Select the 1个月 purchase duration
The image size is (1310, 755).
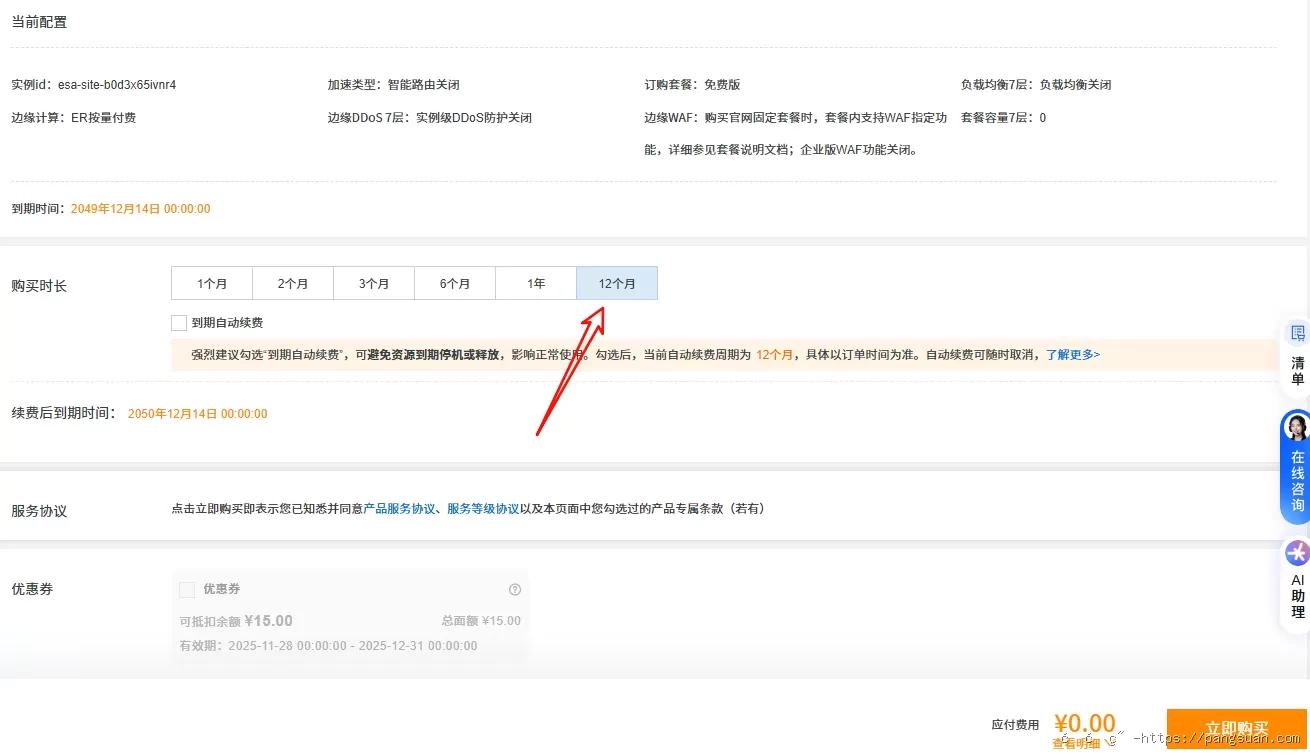click(x=212, y=283)
